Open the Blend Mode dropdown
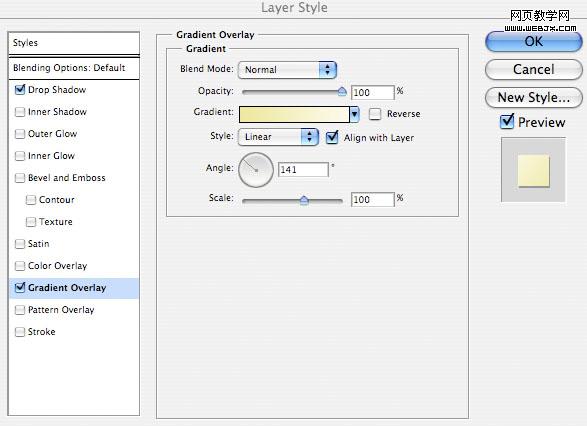This screenshot has height=426, width=587. point(287,70)
